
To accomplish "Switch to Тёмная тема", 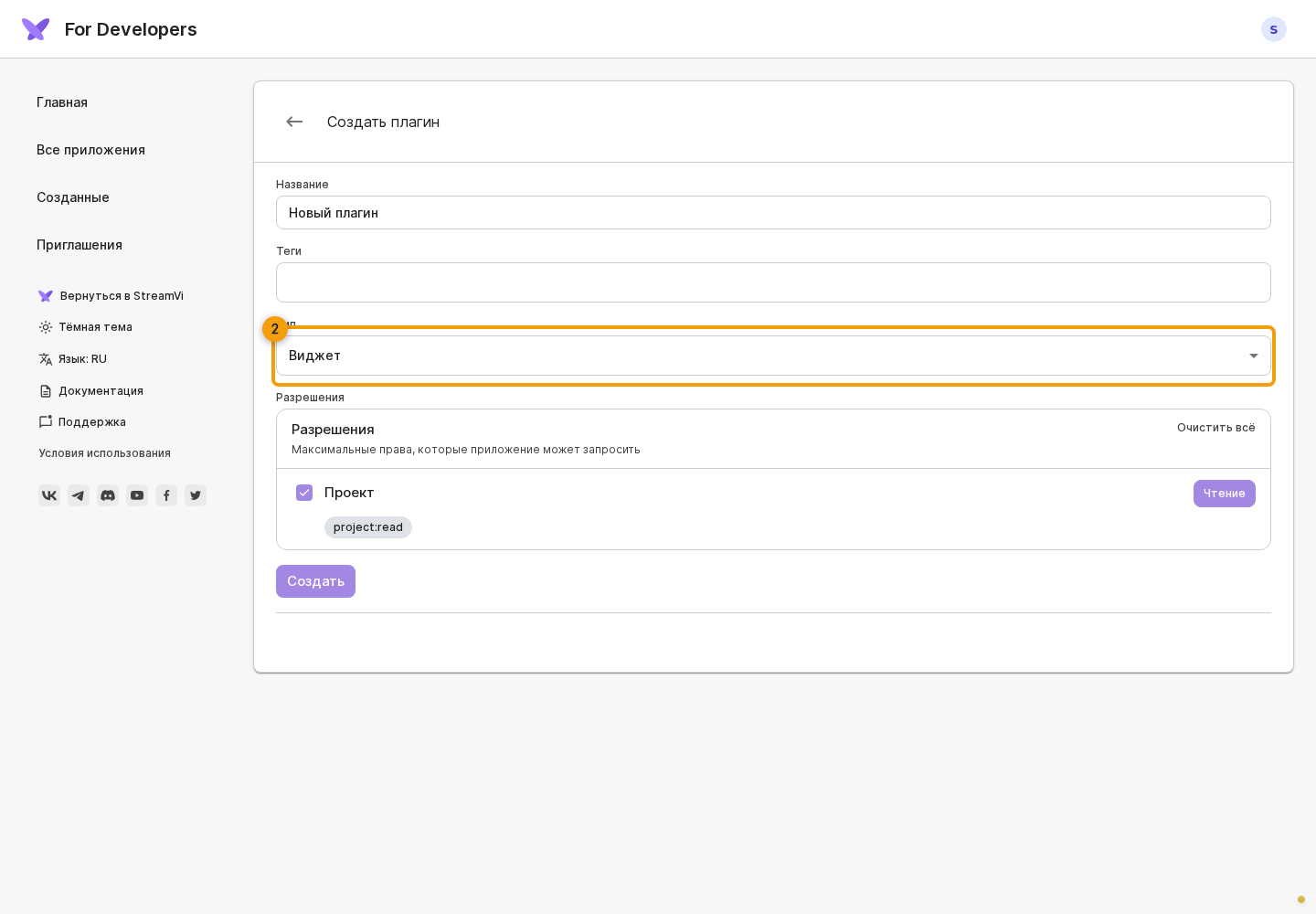I will click(86, 327).
